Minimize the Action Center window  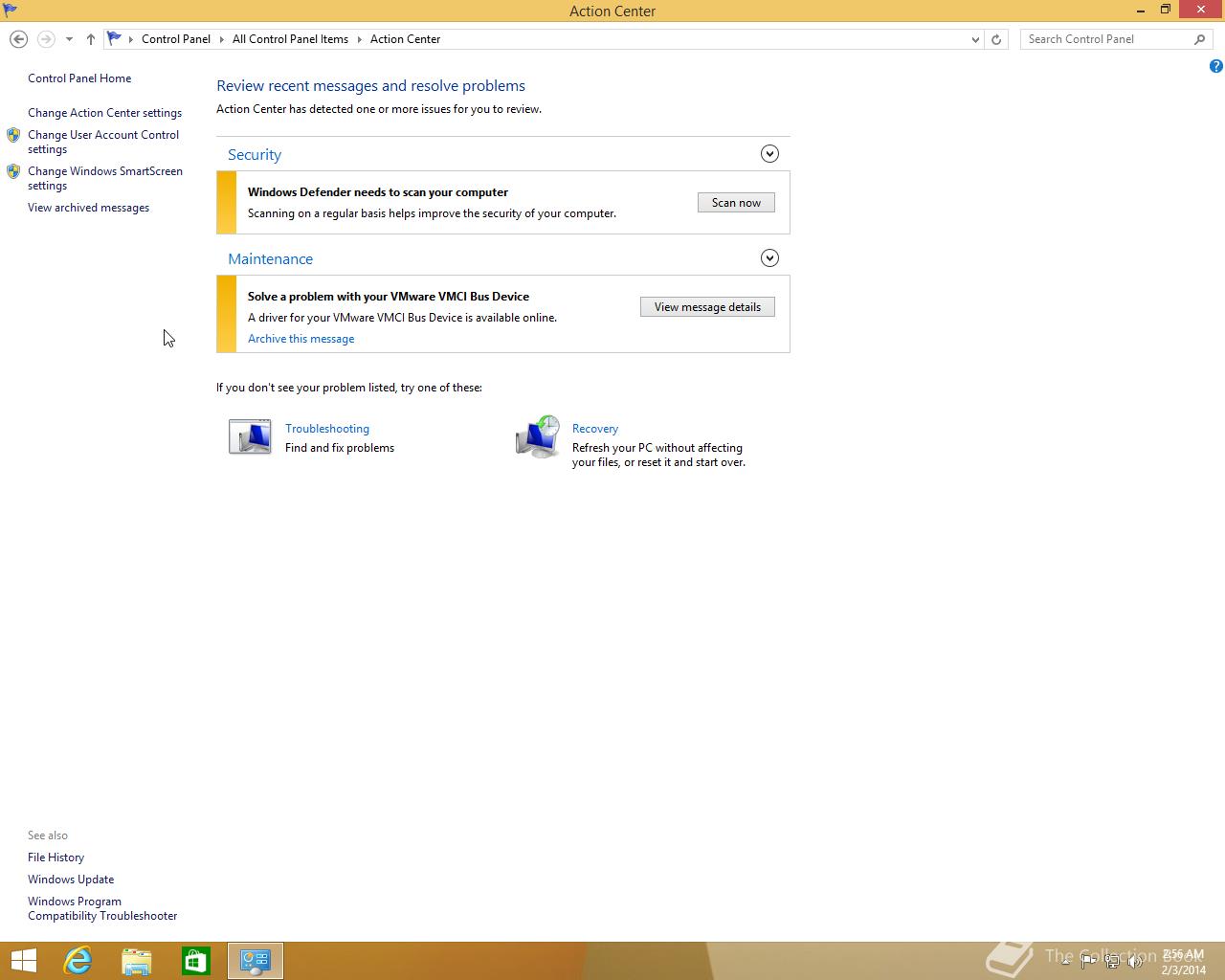coord(1141,11)
